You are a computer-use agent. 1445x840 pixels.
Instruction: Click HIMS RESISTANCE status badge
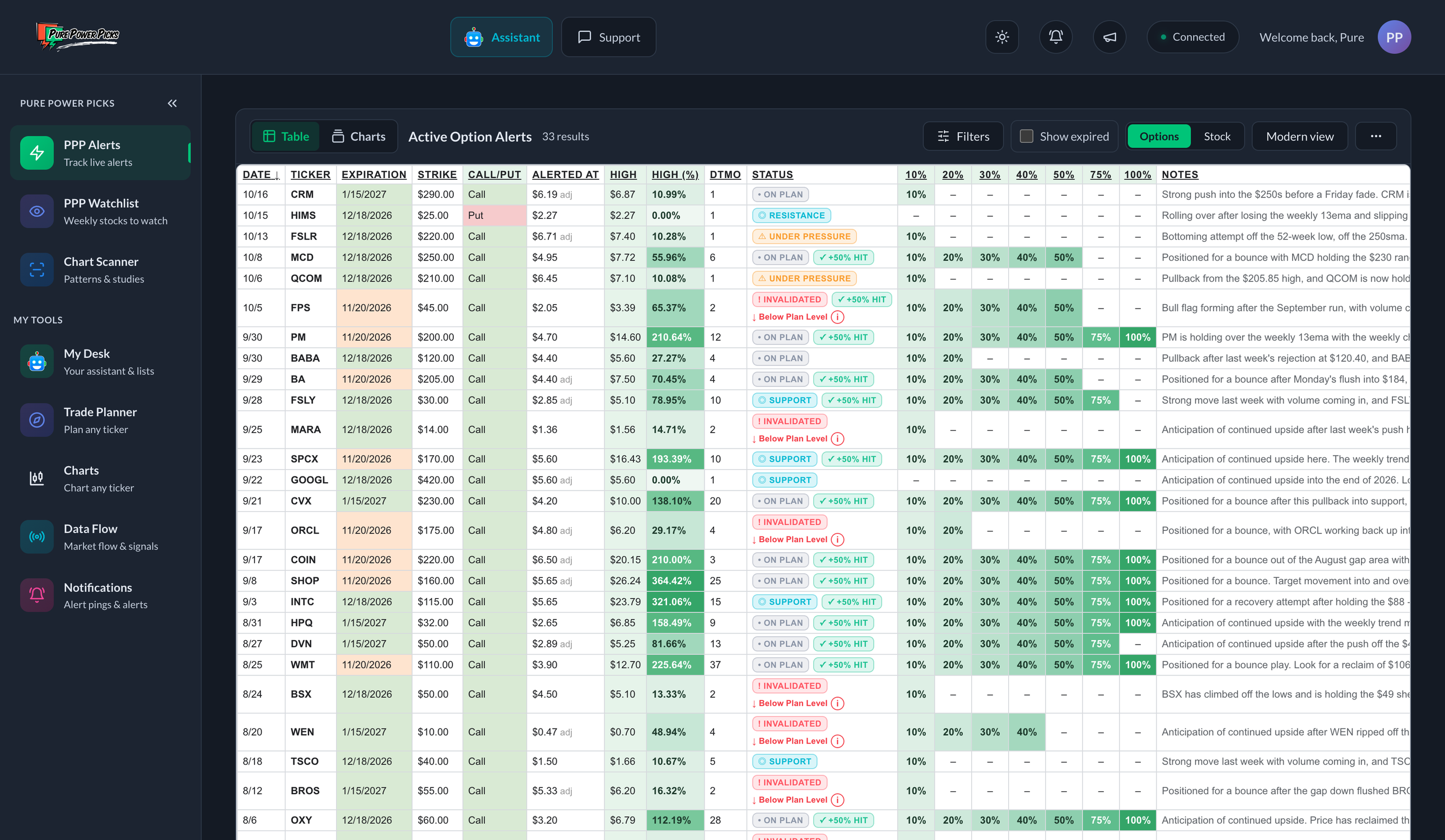click(x=791, y=216)
